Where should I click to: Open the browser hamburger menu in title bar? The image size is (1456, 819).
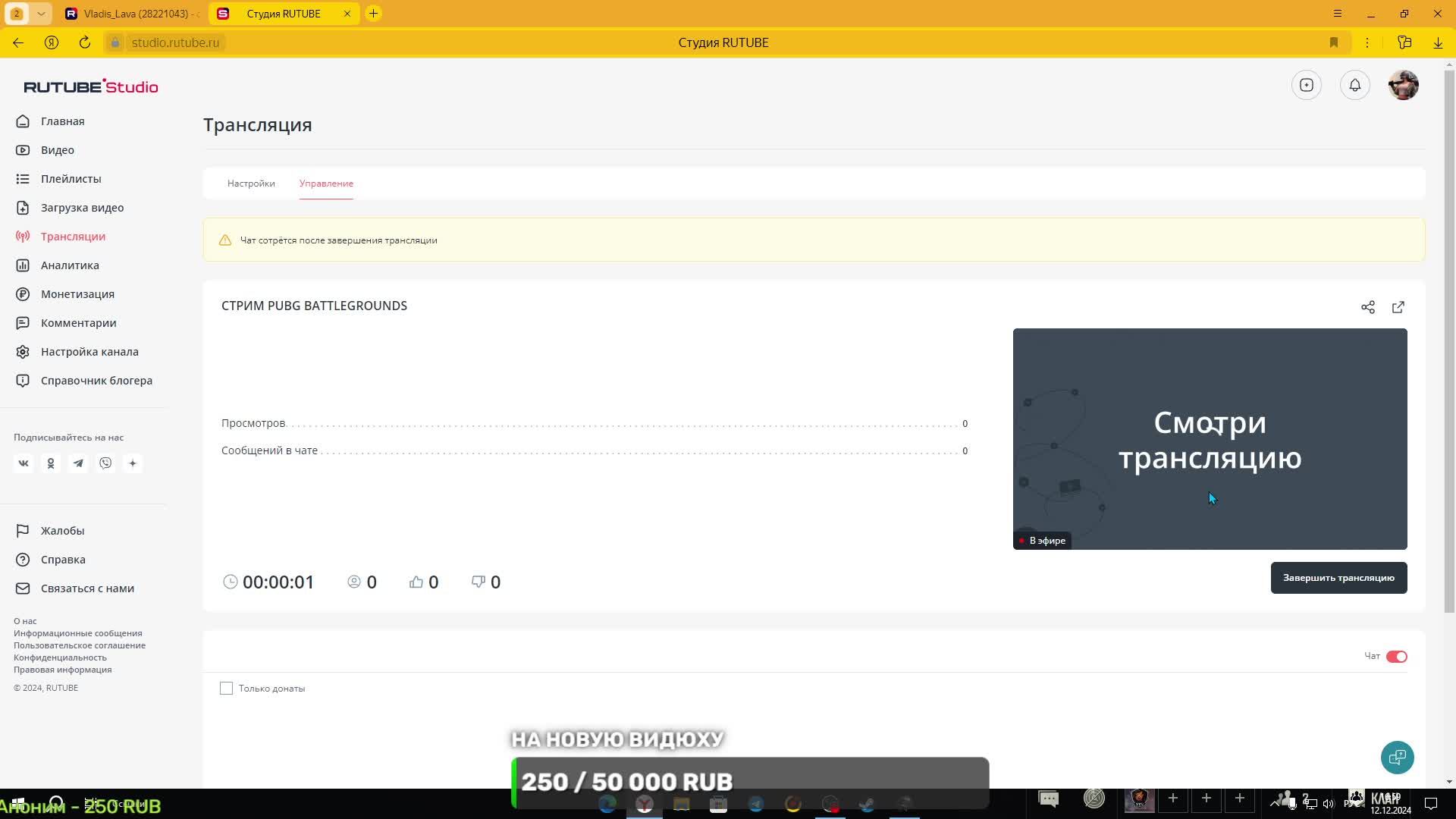pos(1338,14)
